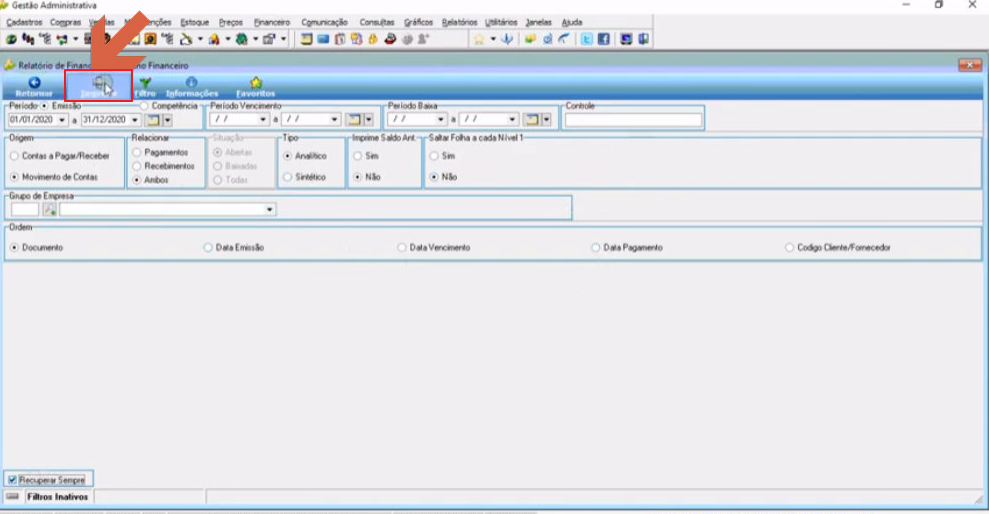Expand Período Vencimento end date dropdown

pos(334,119)
